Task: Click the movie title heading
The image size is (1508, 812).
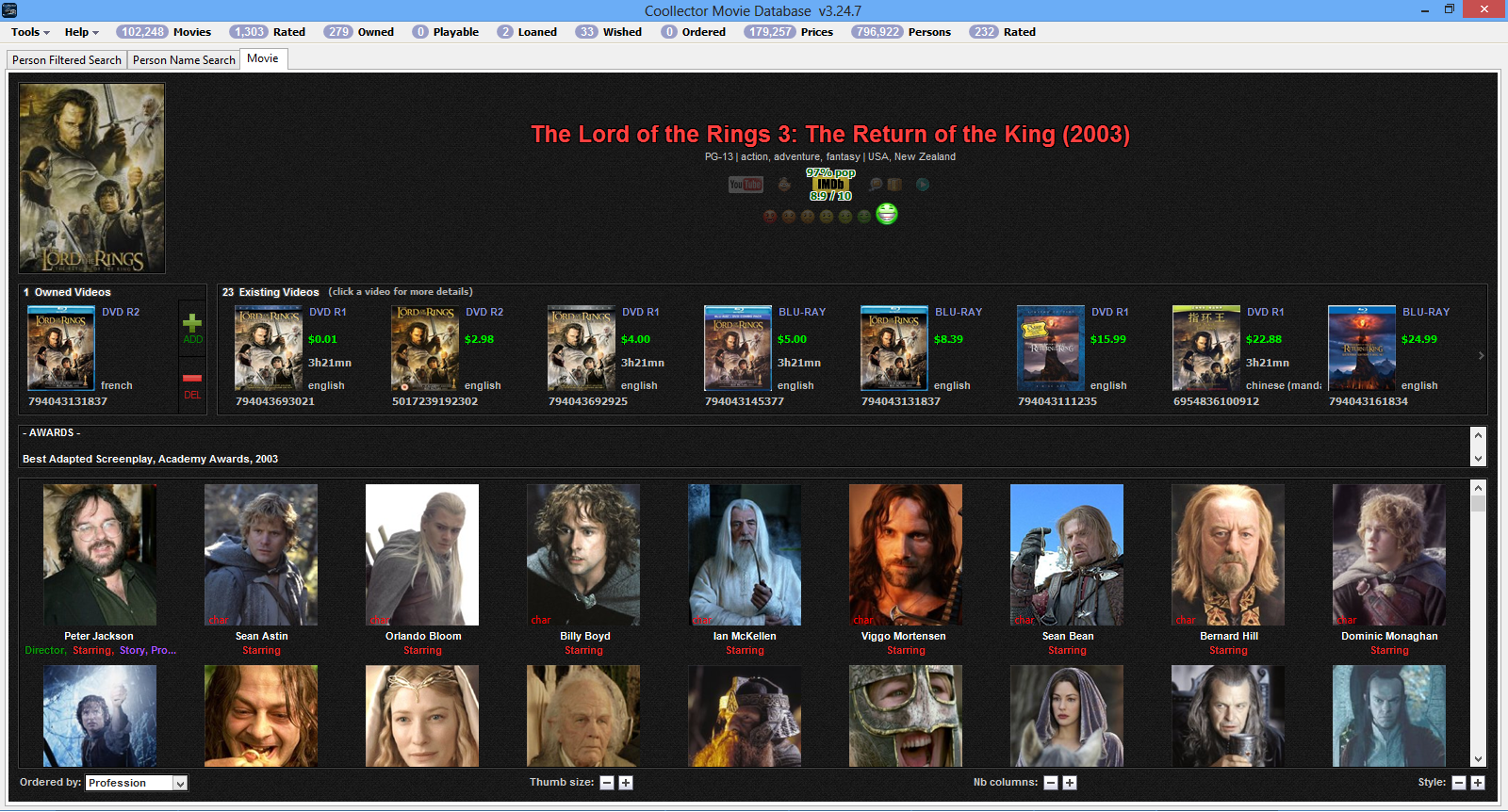Action: click(x=830, y=134)
